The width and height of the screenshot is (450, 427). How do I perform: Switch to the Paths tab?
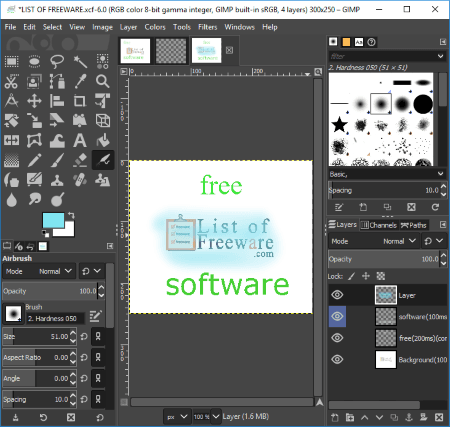click(413, 225)
